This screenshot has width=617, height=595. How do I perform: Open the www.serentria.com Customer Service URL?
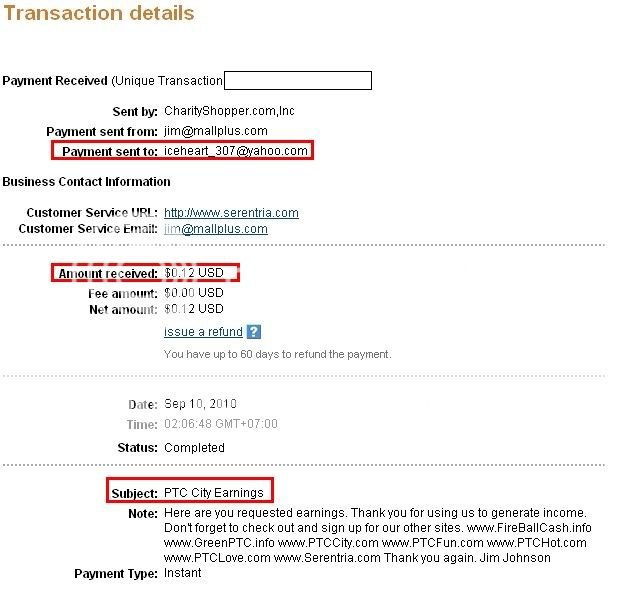click(231, 212)
